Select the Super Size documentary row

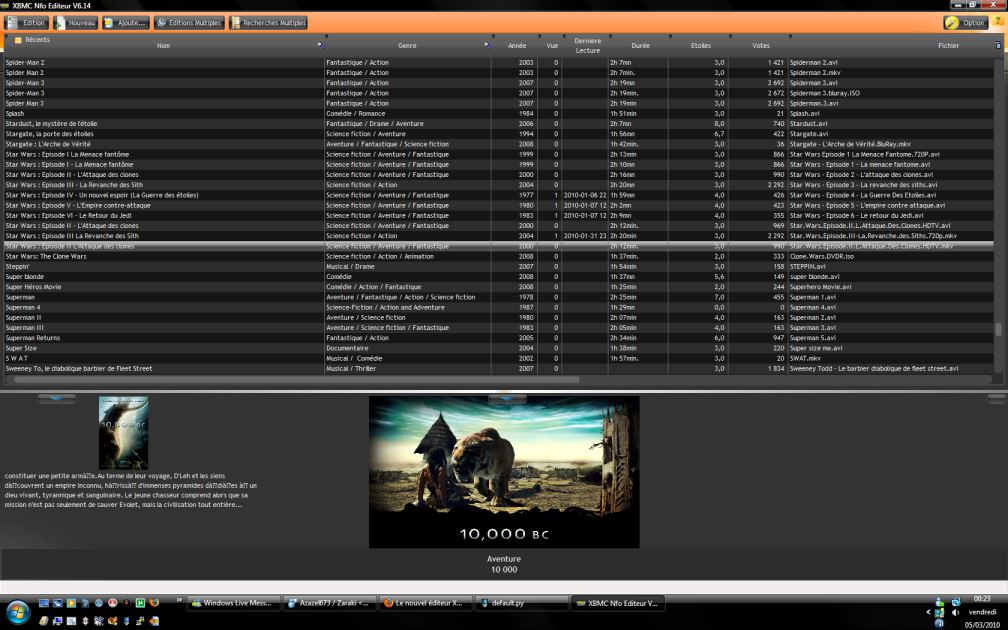498,348
